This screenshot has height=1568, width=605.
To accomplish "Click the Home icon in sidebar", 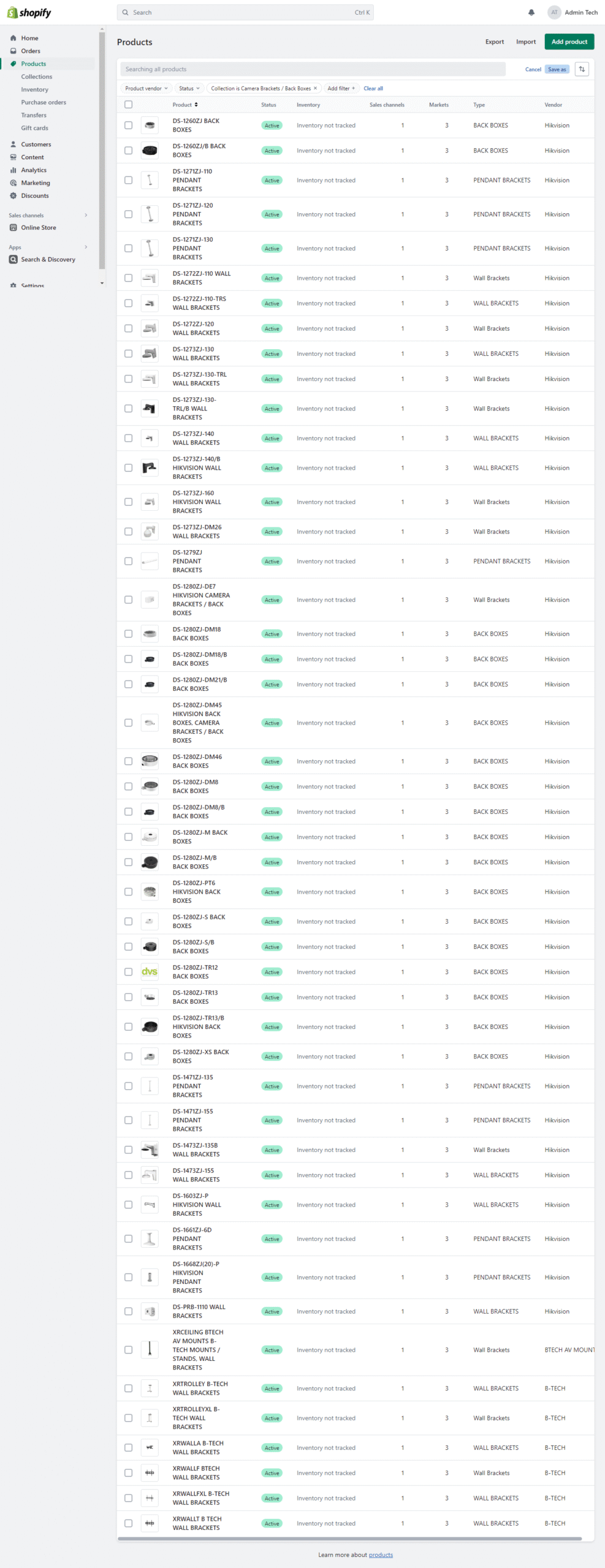I will click(13, 38).
